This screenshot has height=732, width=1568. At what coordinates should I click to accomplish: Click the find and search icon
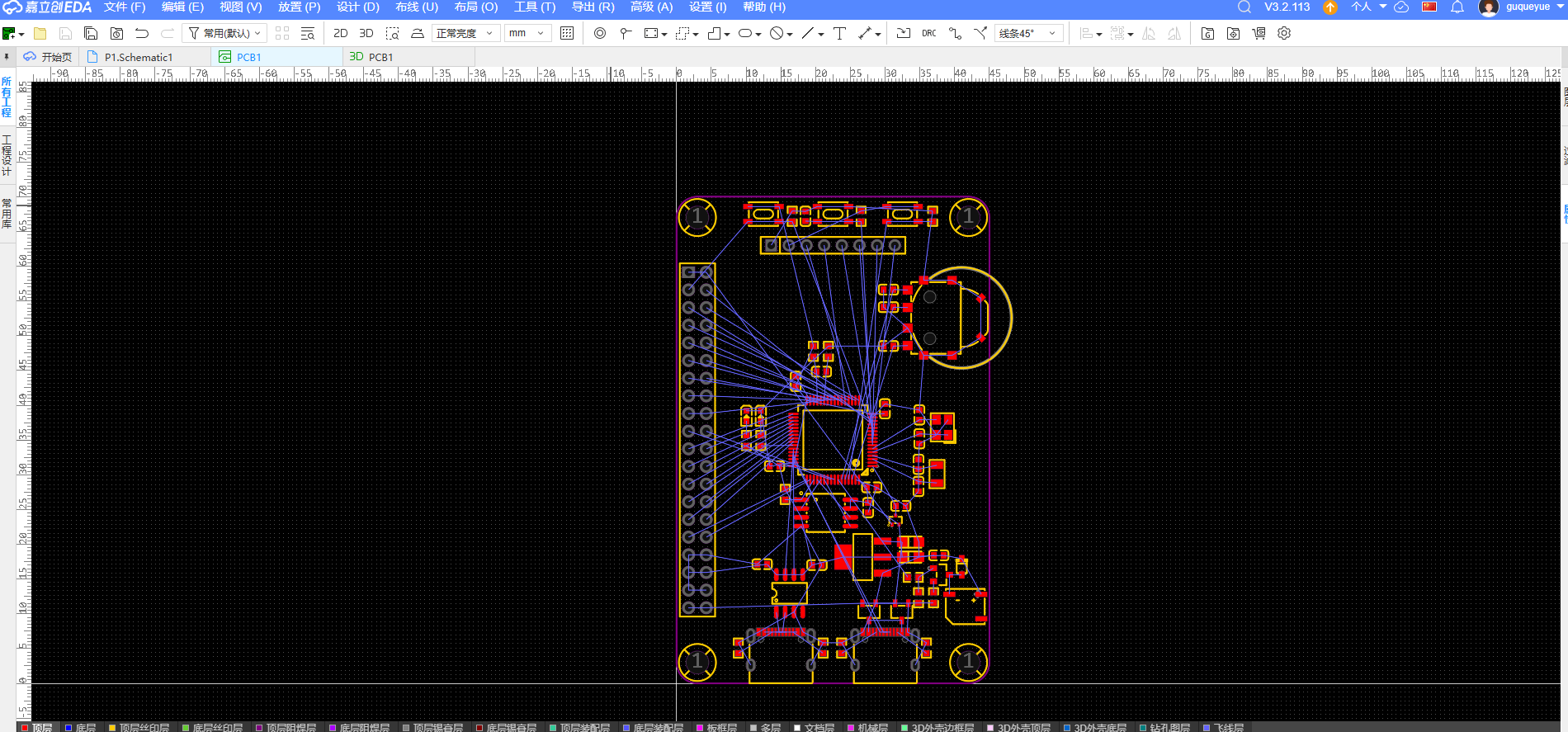click(x=308, y=34)
